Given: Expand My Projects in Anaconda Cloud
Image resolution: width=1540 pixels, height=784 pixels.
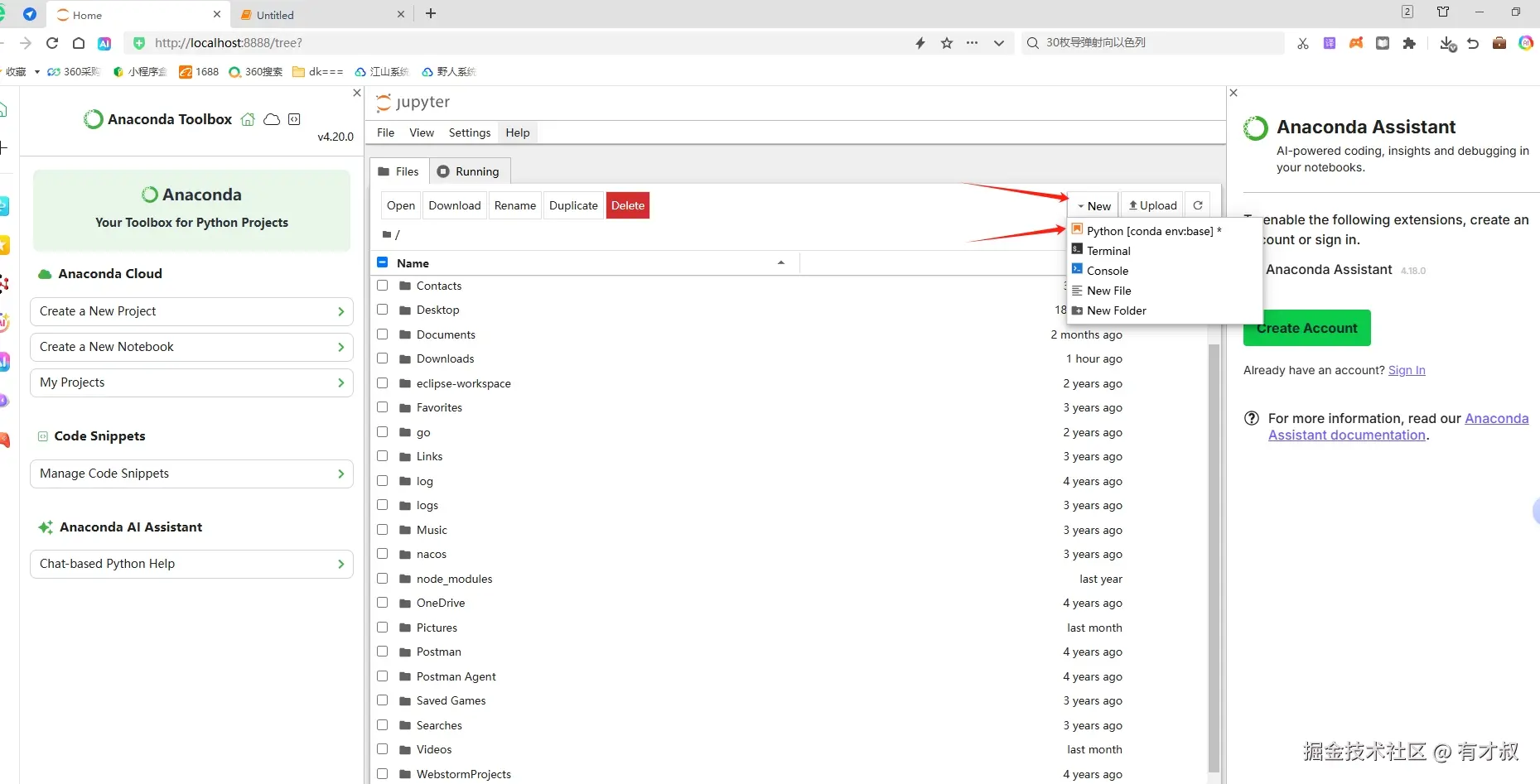Looking at the screenshot, I should coord(191,382).
